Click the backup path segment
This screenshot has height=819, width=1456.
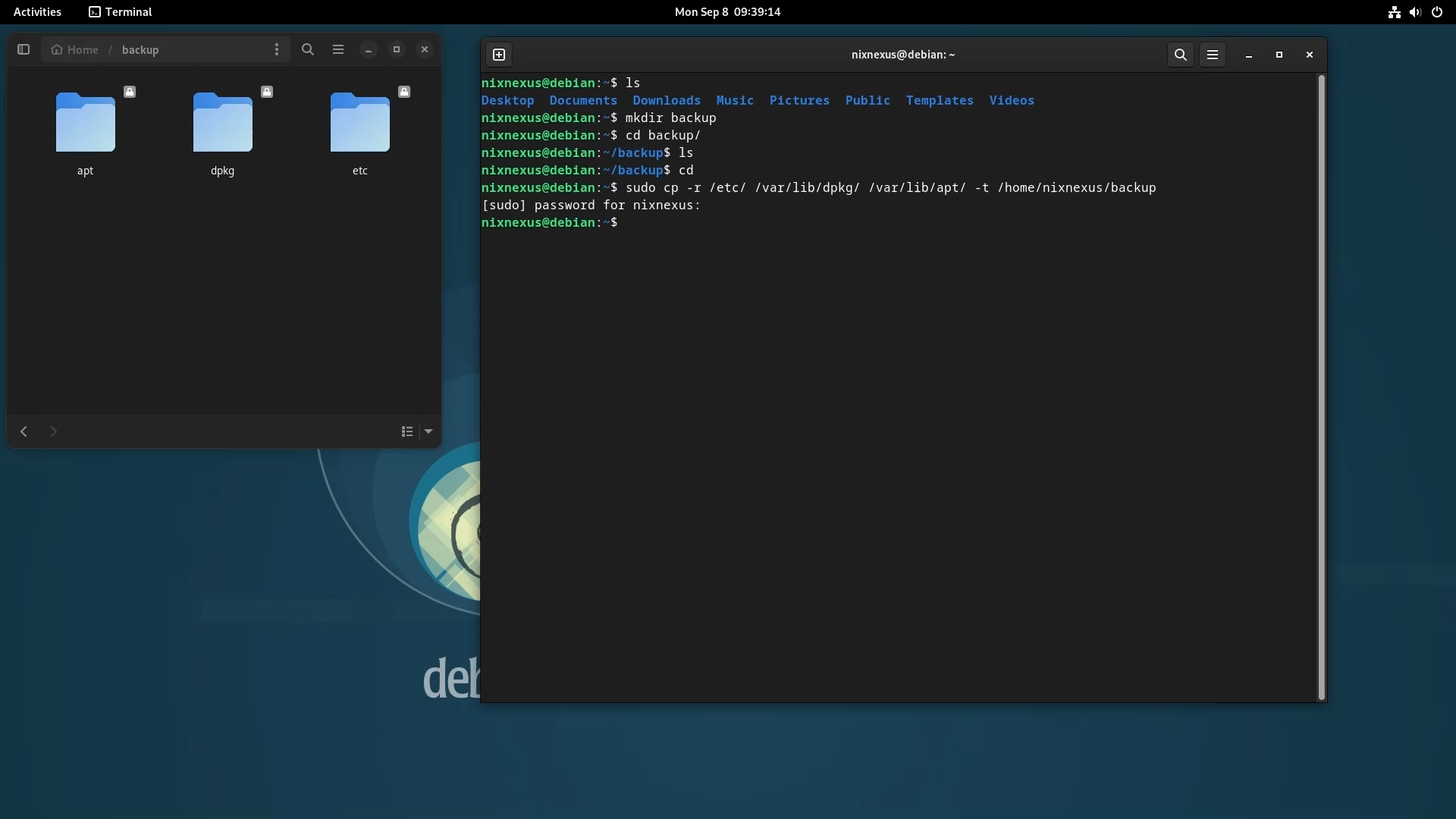(x=140, y=49)
